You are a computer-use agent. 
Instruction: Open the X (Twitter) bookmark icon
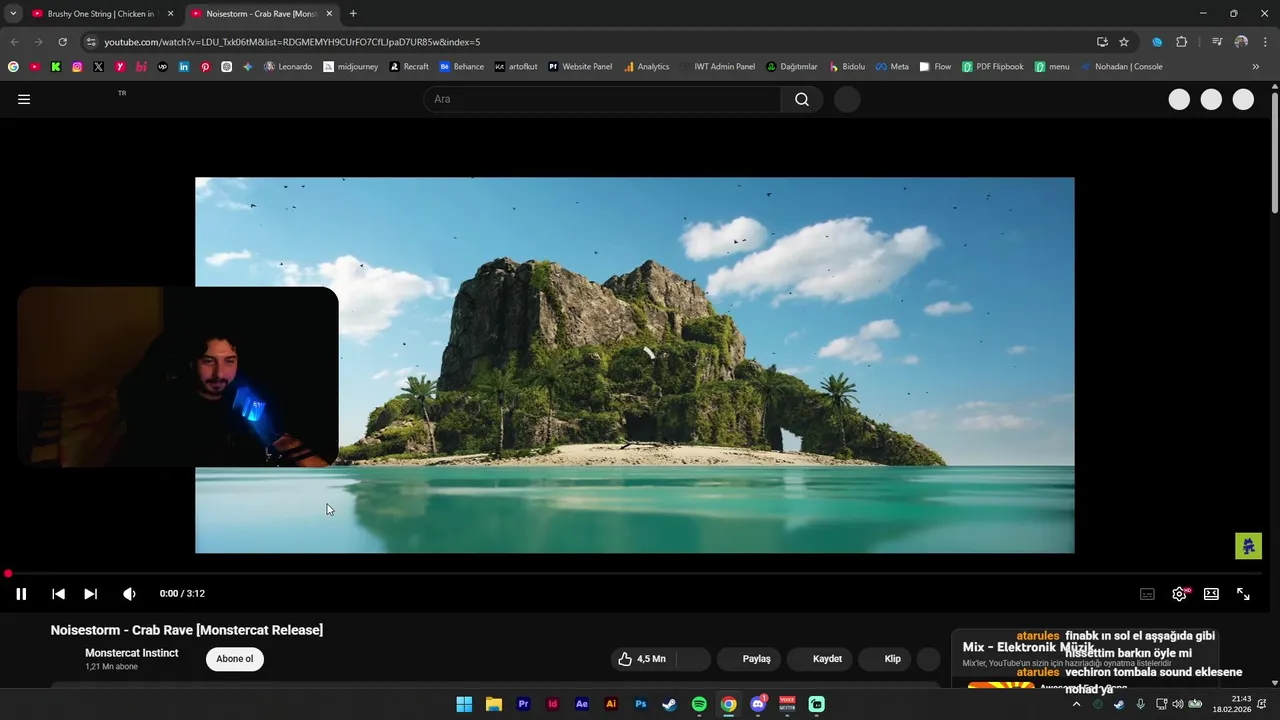pyautogui.click(x=98, y=67)
